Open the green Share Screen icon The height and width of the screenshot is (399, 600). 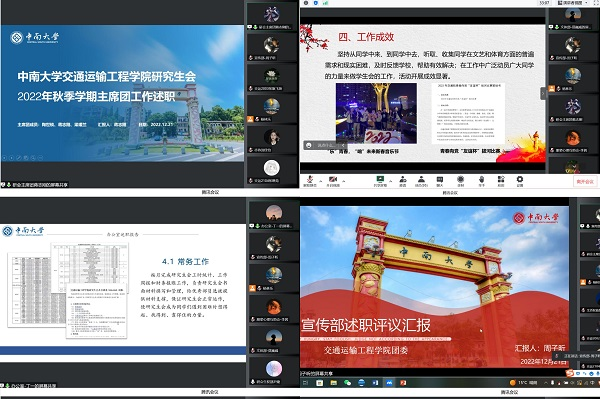pyautogui.click(x=380, y=181)
